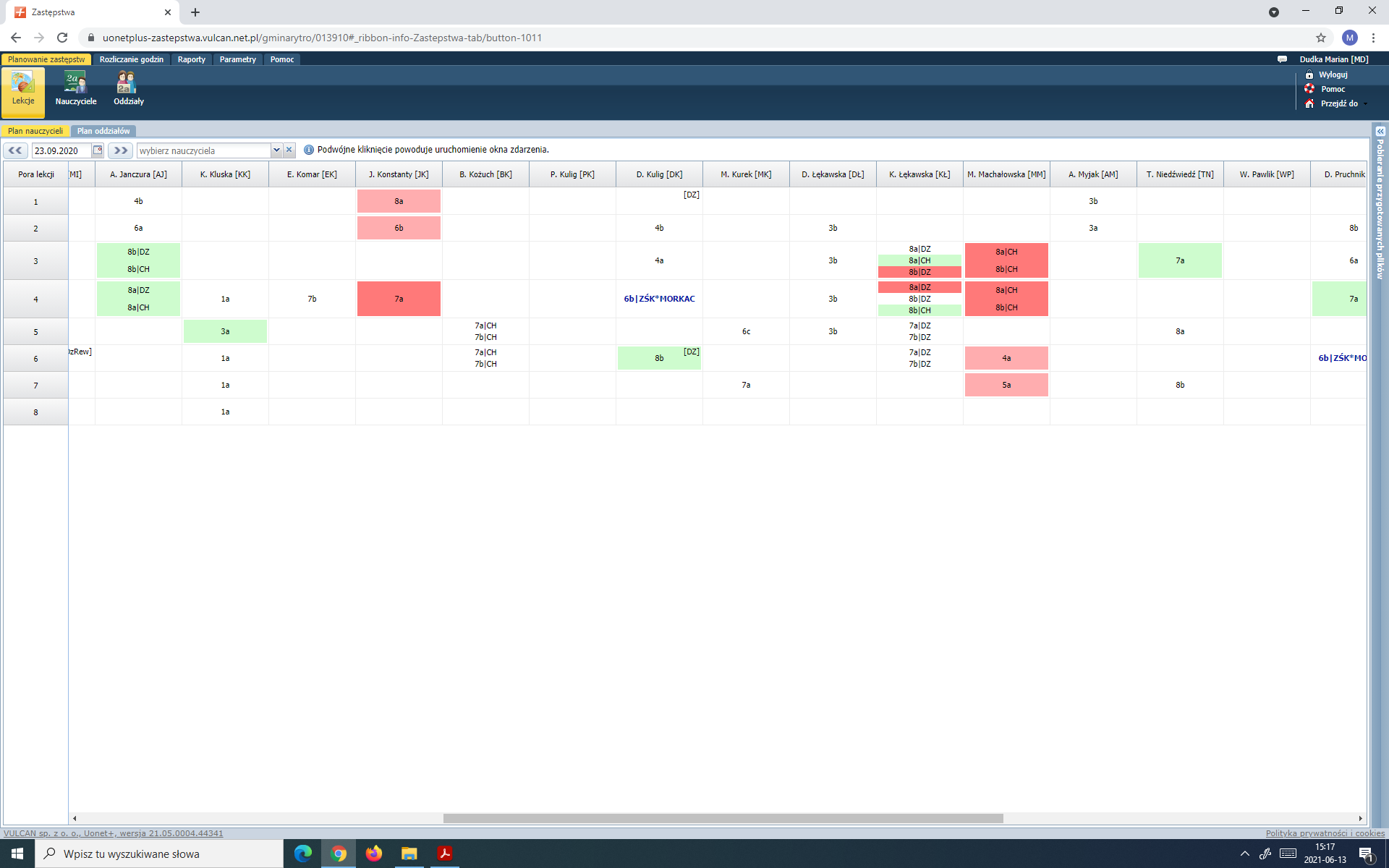
Task: Clear teacher selection with X button
Action: 289,150
